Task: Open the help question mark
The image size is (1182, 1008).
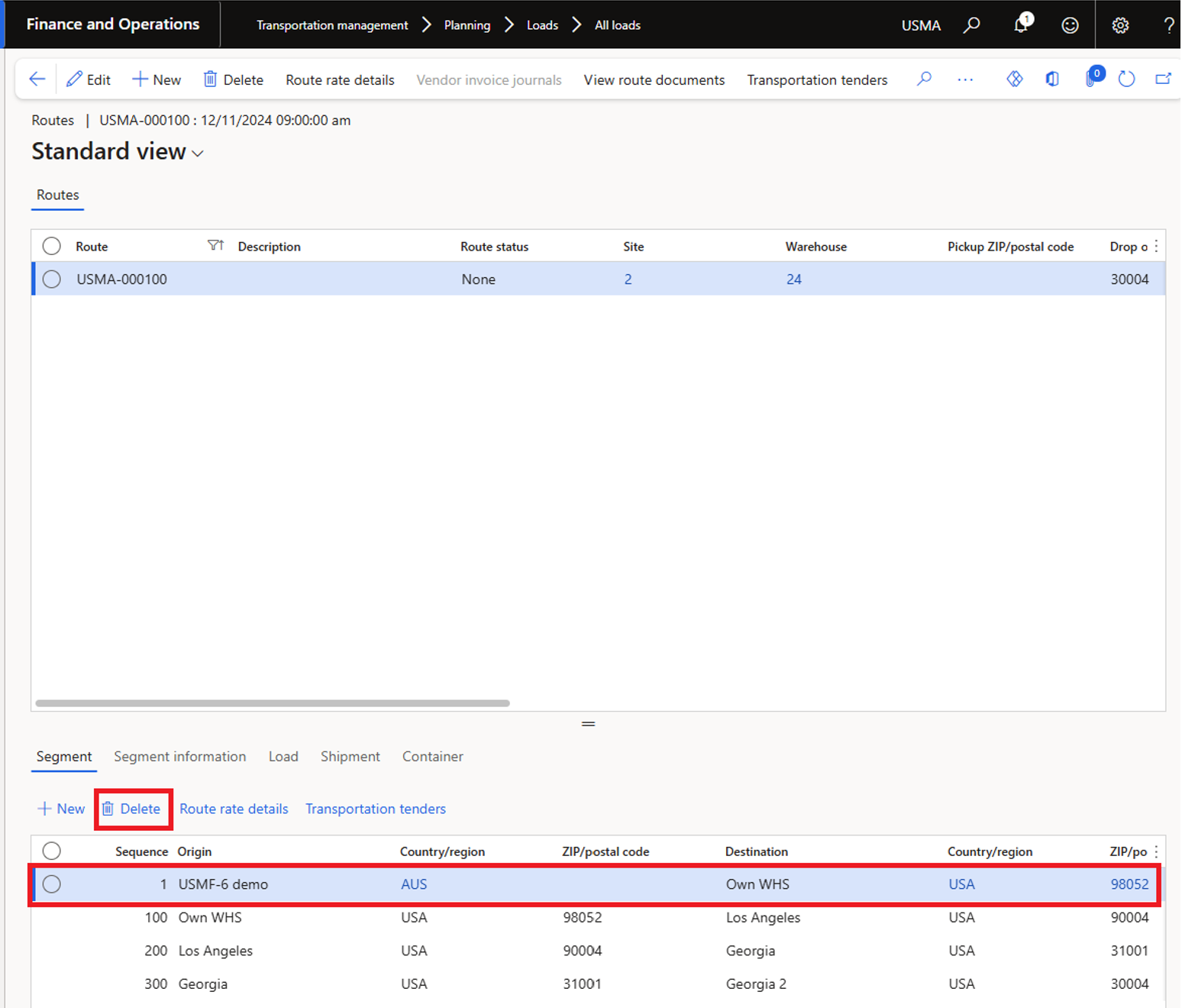Action: point(1168,25)
